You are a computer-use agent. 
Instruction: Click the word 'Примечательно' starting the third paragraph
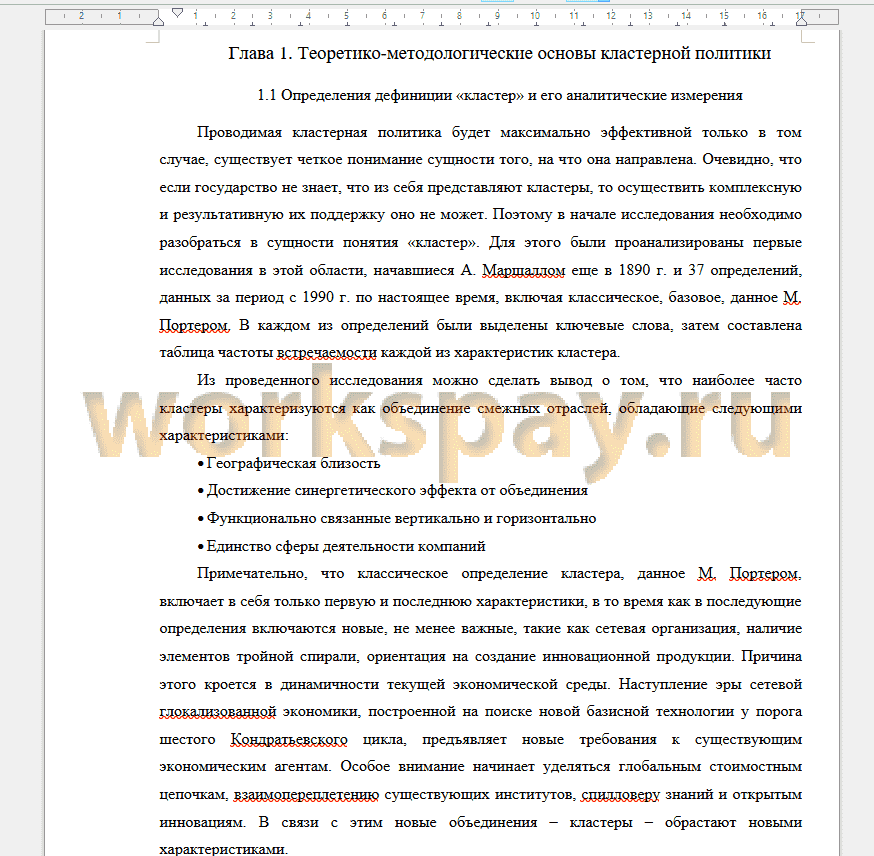pos(252,574)
